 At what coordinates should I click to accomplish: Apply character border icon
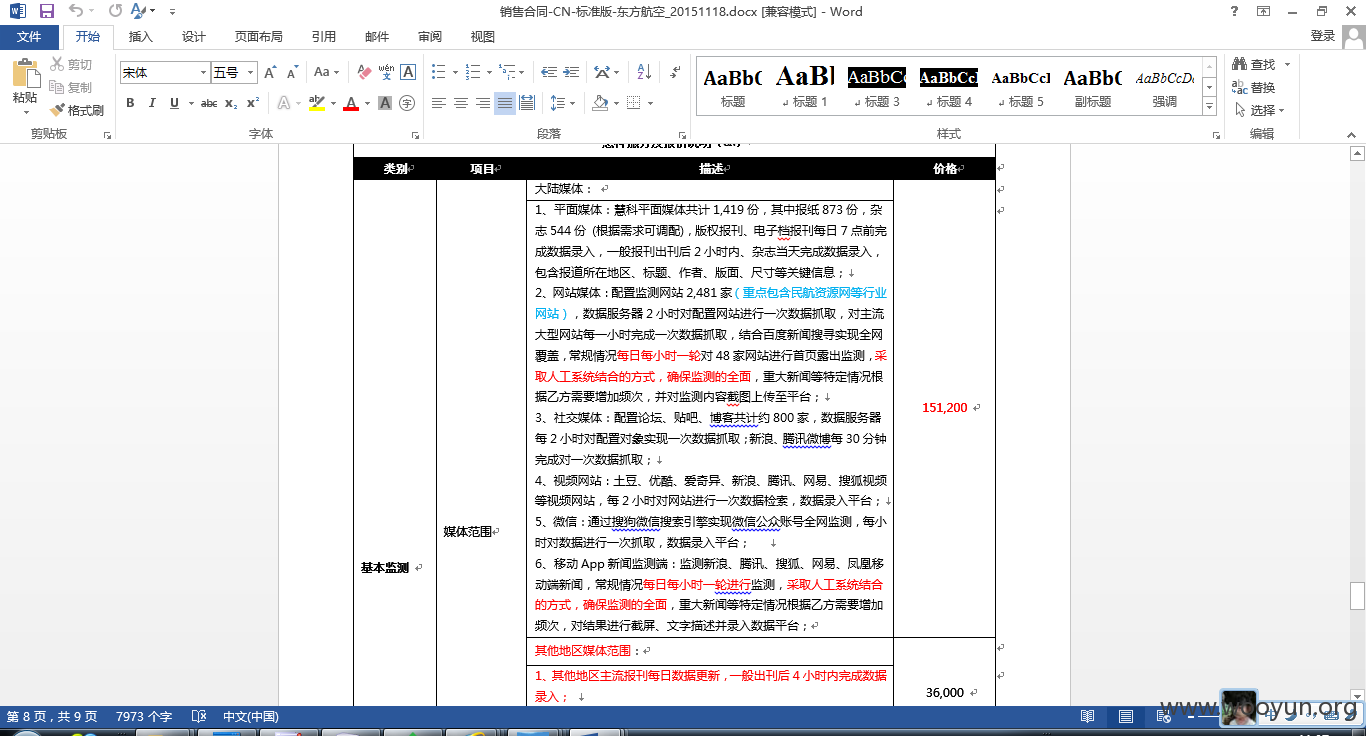pos(408,73)
